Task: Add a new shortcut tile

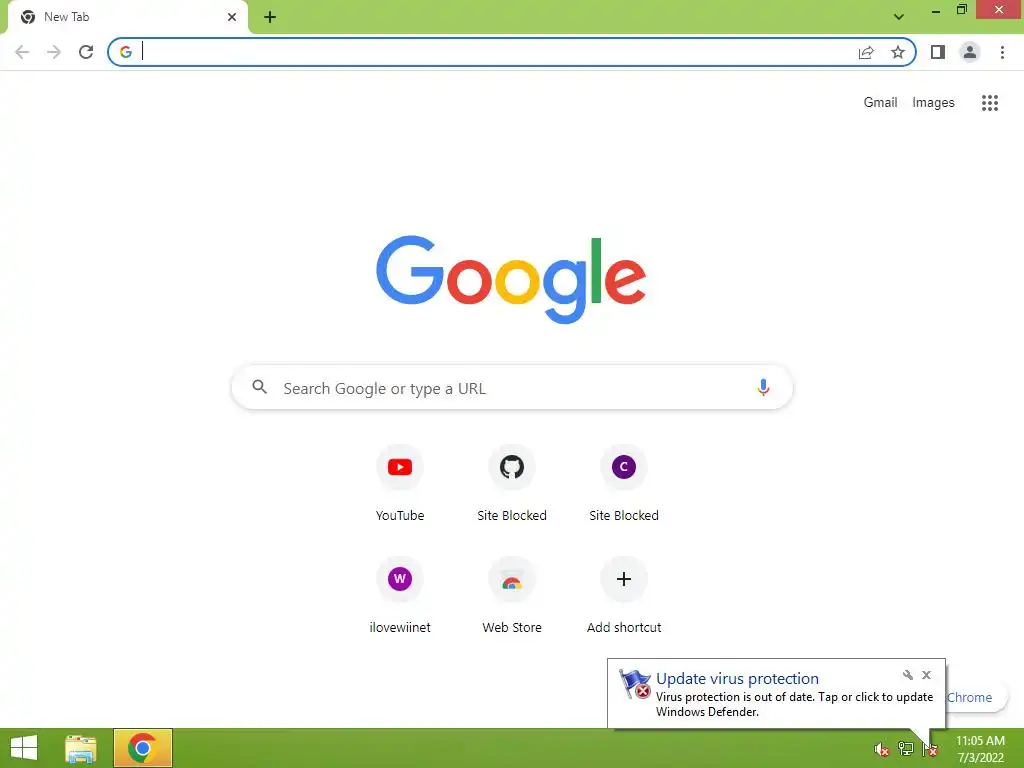Action: click(x=624, y=595)
